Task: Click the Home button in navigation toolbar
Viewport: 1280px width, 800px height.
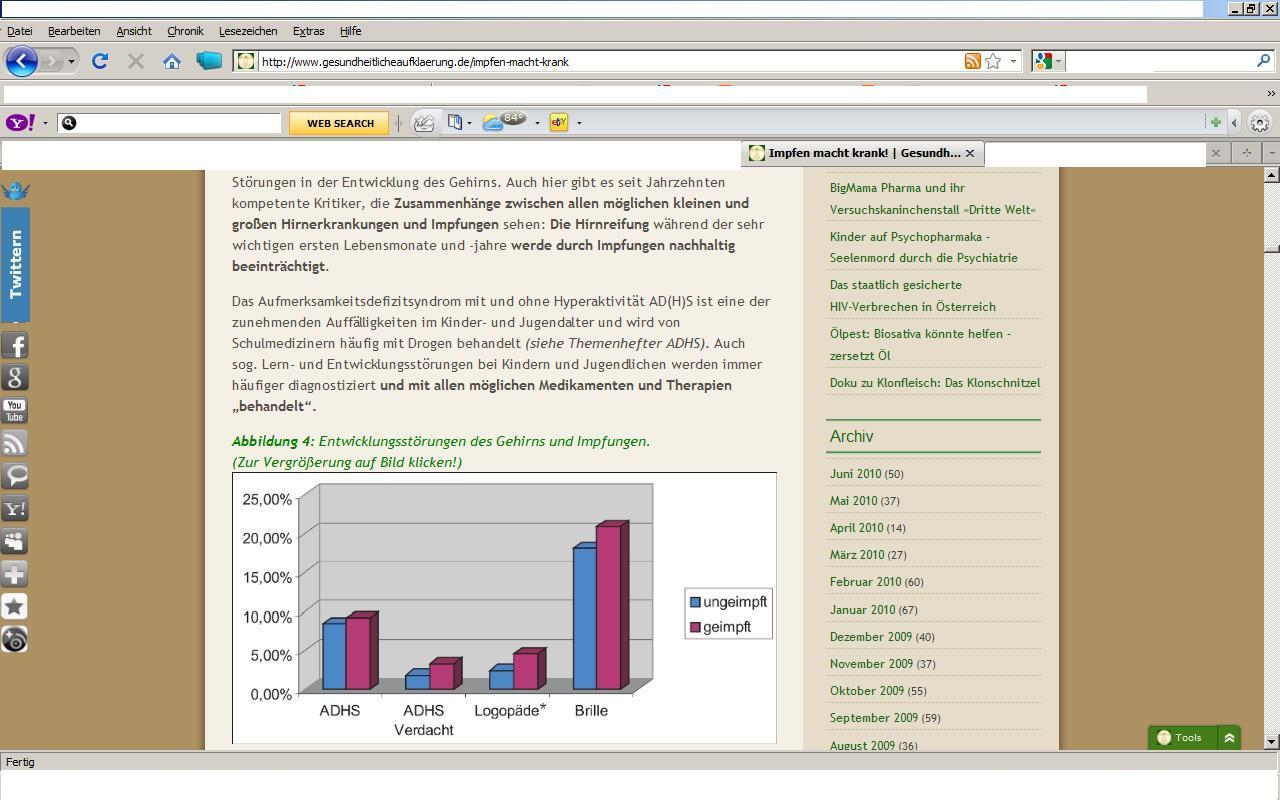Action: click(172, 61)
